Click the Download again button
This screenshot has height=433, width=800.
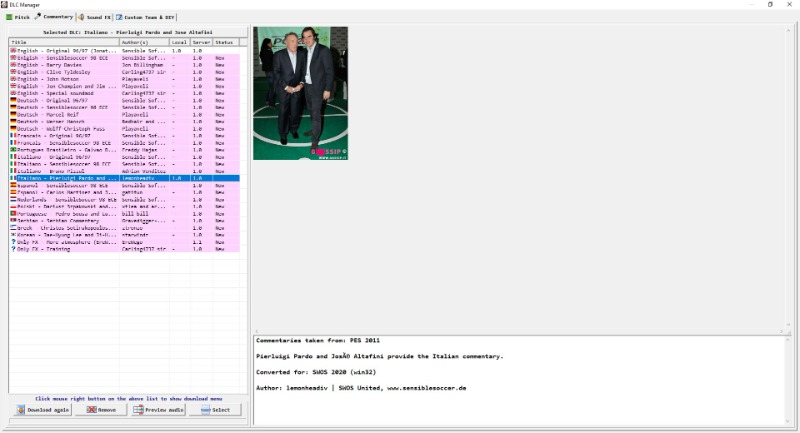(x=41, y=410)
